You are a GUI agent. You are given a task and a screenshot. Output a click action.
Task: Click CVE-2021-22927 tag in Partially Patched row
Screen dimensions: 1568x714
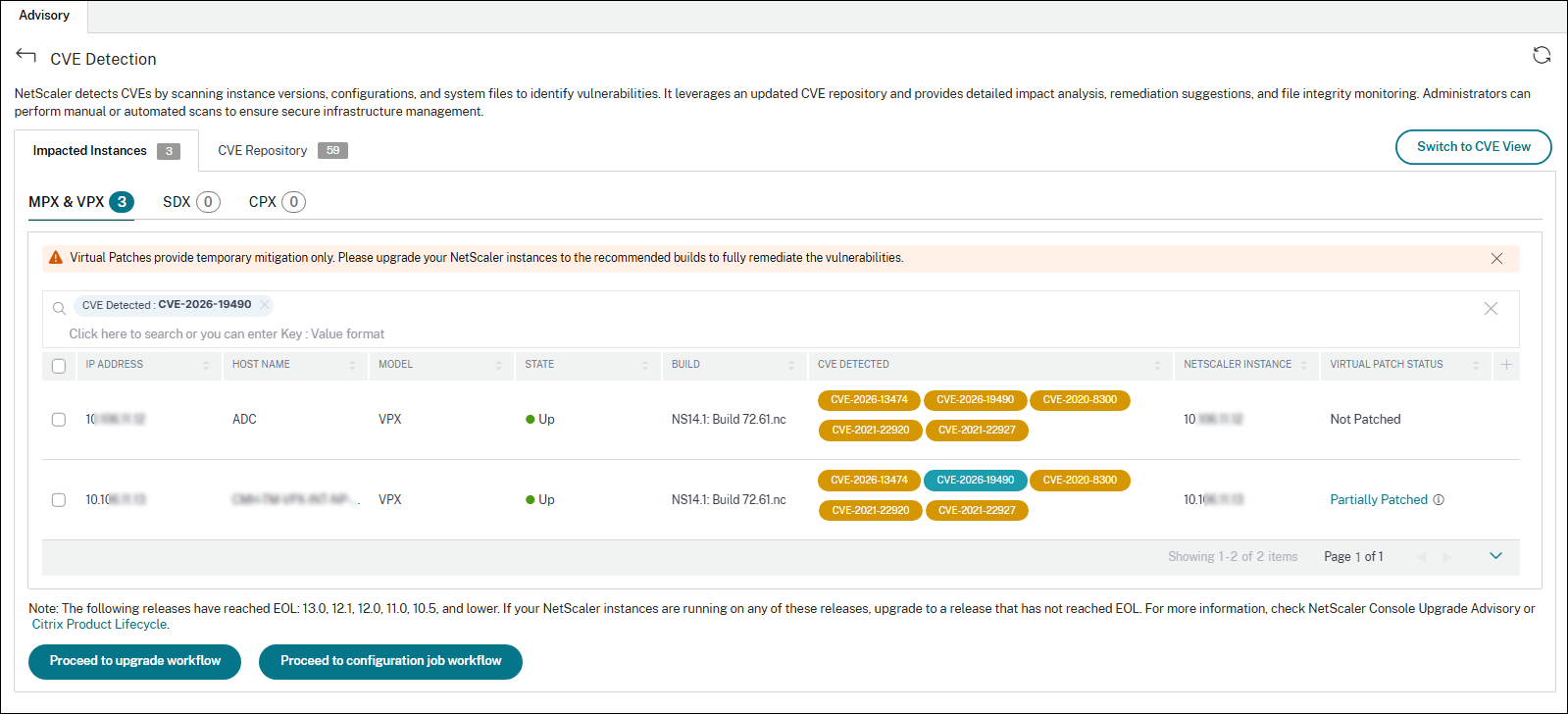[x=977, y=510]
